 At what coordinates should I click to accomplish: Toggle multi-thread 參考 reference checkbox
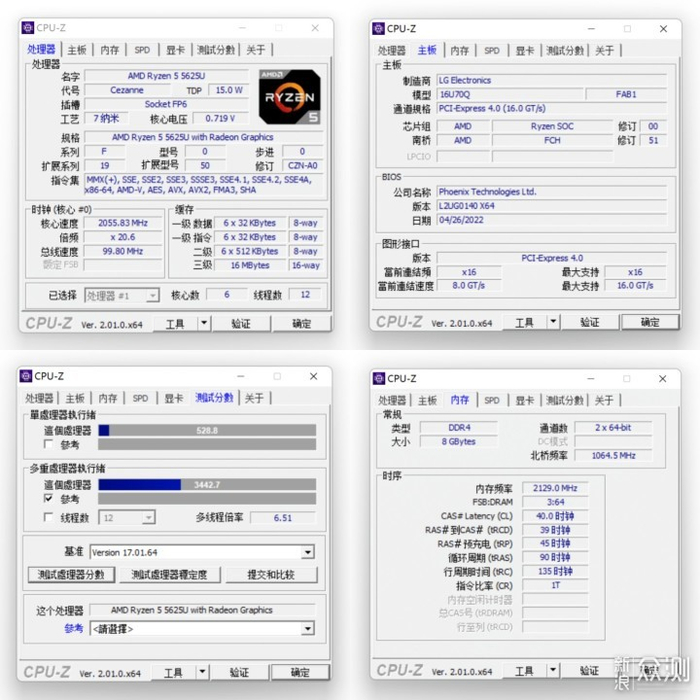tap(48, 498)
